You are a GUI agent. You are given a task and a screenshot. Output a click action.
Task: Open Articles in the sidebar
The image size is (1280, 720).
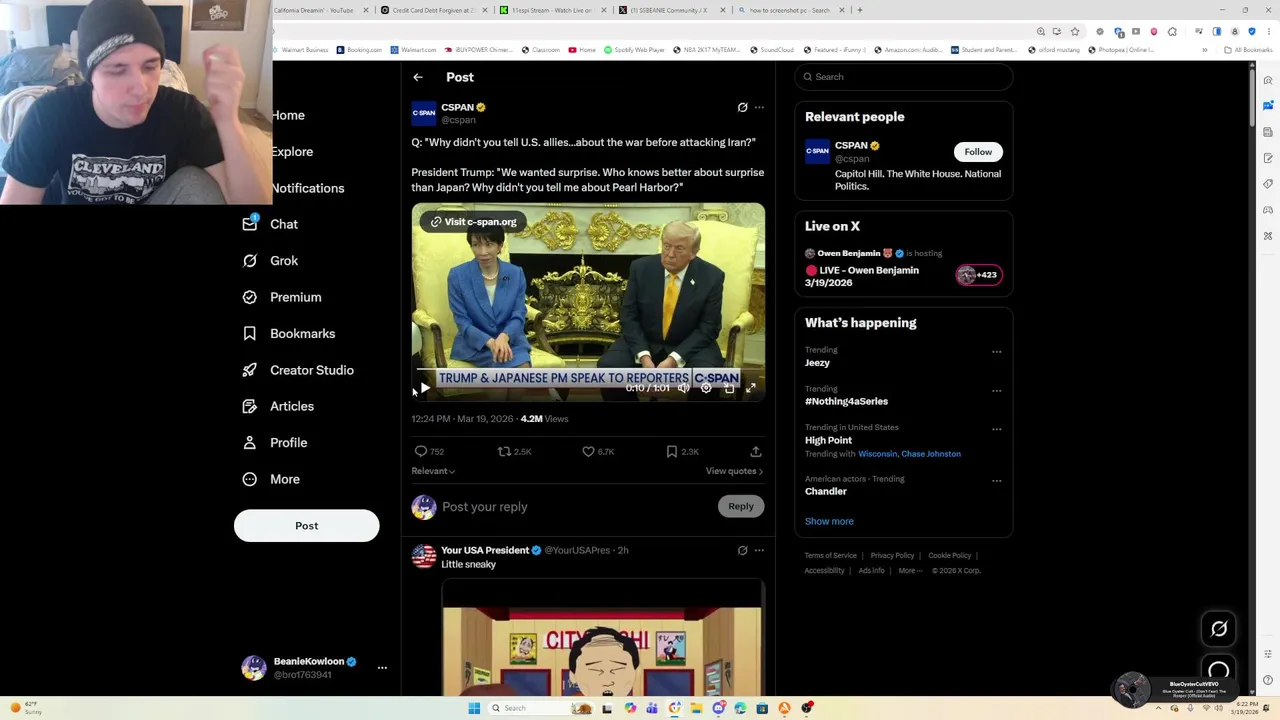point(278,406)
